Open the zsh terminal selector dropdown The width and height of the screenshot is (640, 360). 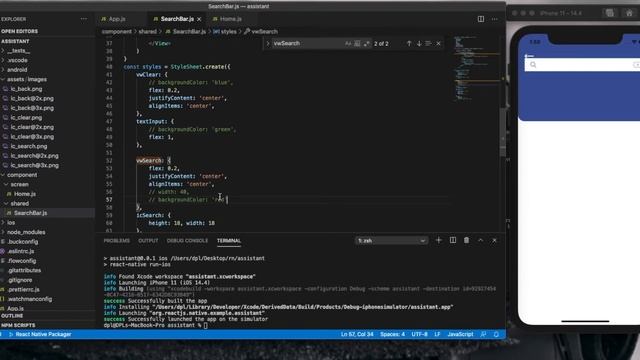[391, 241]
